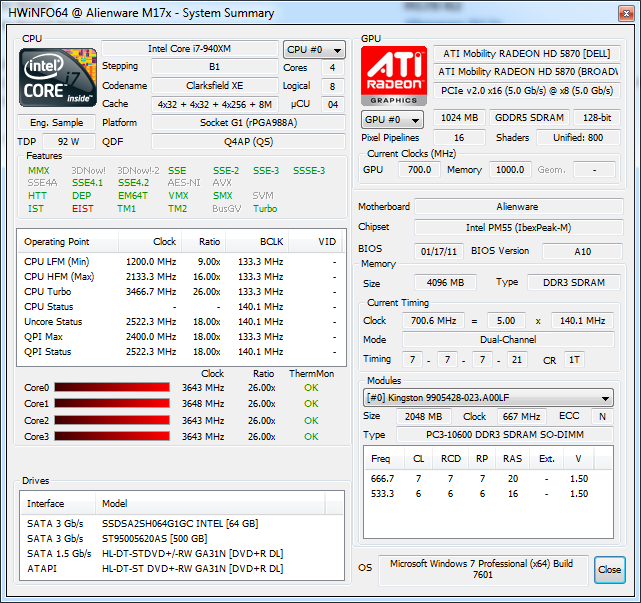Click the cache 4x32 + 4x32 field

point(215,105)
